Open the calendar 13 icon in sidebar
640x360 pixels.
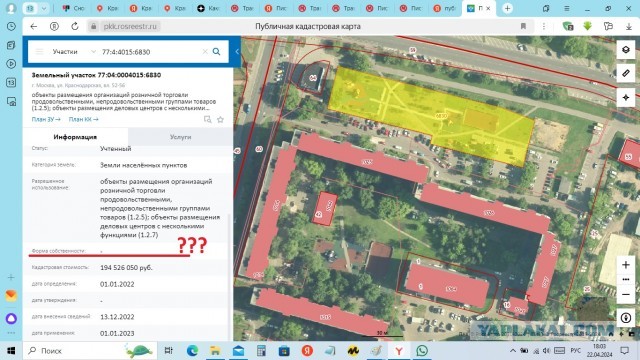(x=11, y=82)
